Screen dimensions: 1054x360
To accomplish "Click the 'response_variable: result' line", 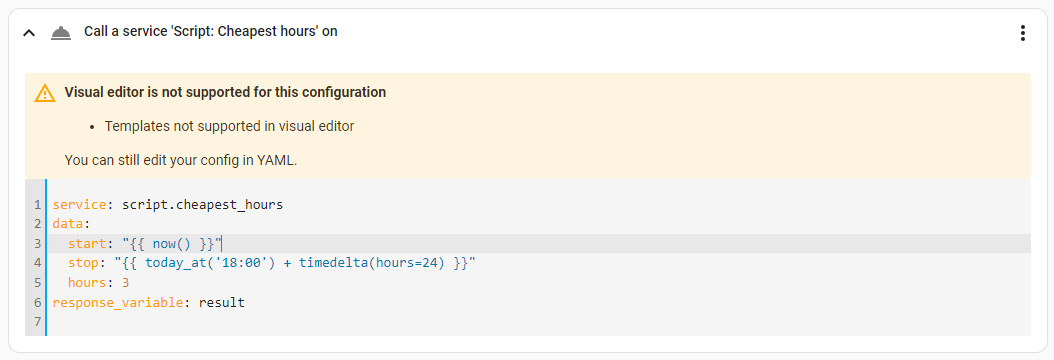I will click(x=149, y=302).
